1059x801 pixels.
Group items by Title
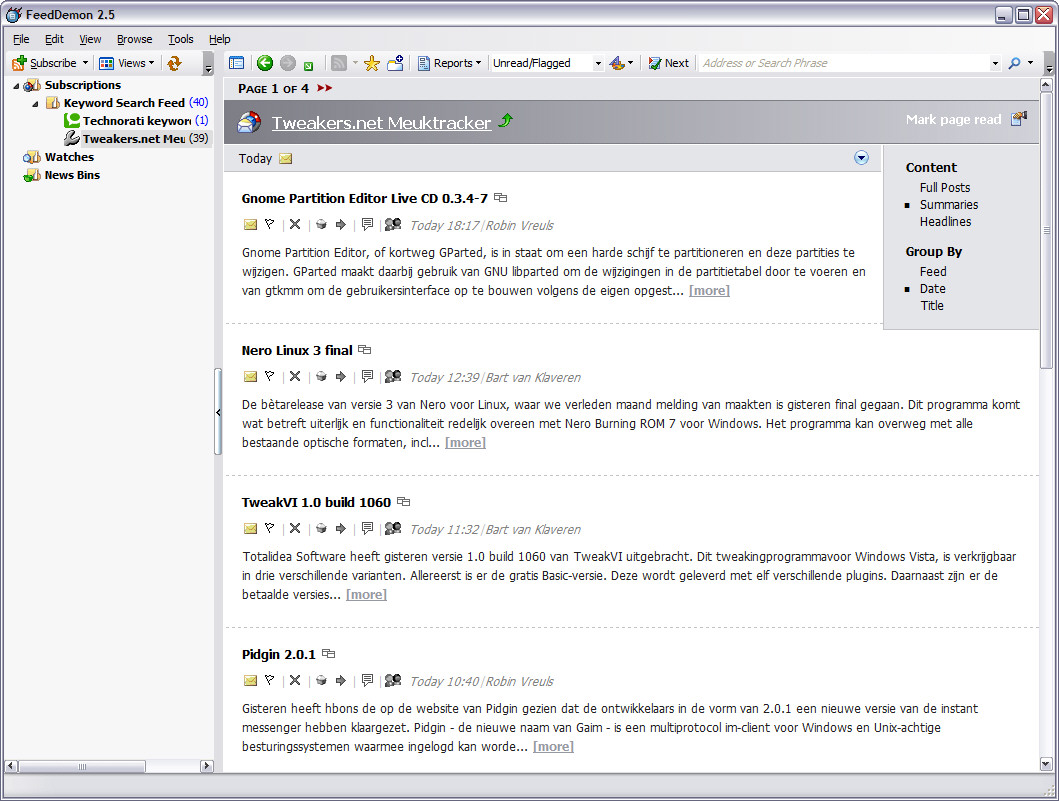point(932,305)
